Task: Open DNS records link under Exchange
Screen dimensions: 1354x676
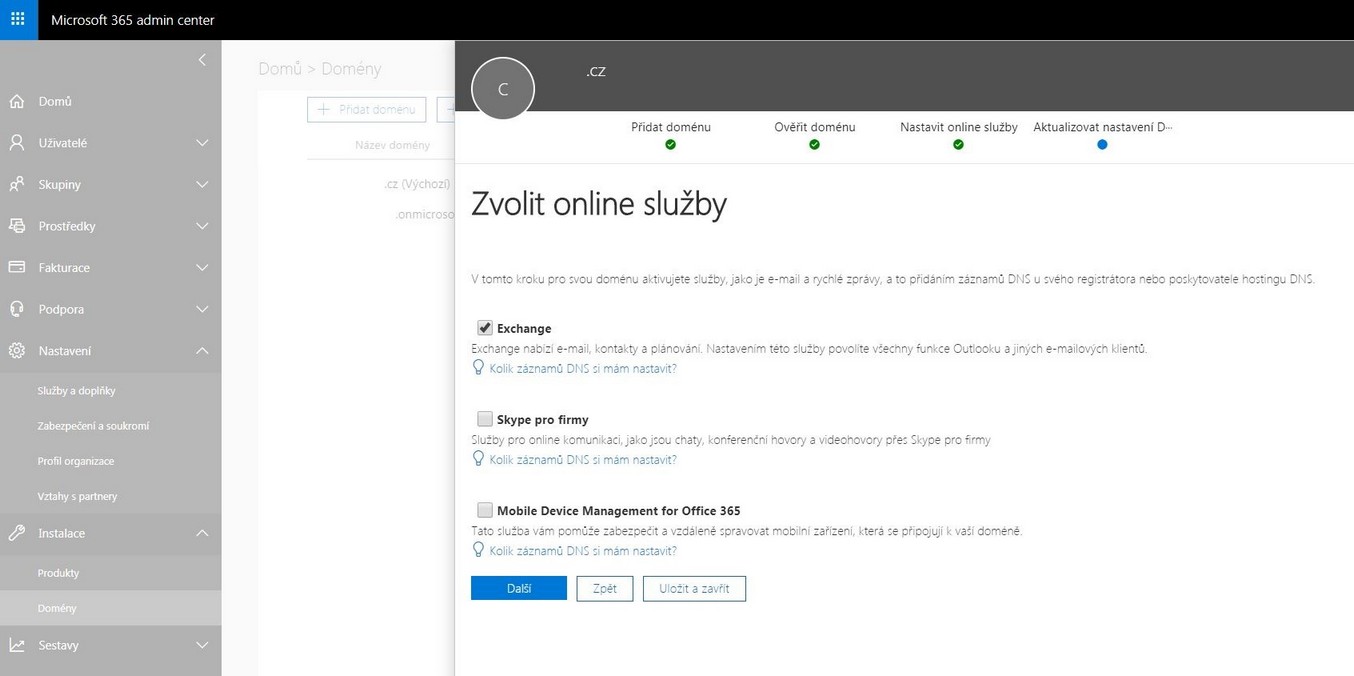Action: 583,369
